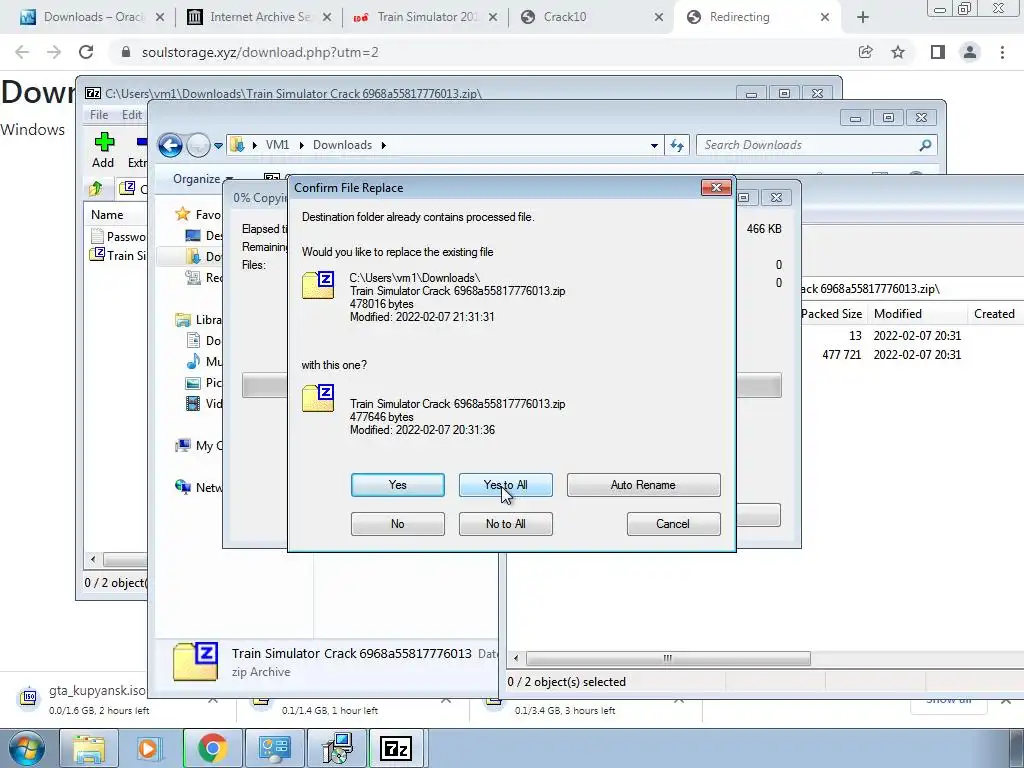The image size is (1024, 768).
Task: Click Created column header
Action: coord(995,313)
